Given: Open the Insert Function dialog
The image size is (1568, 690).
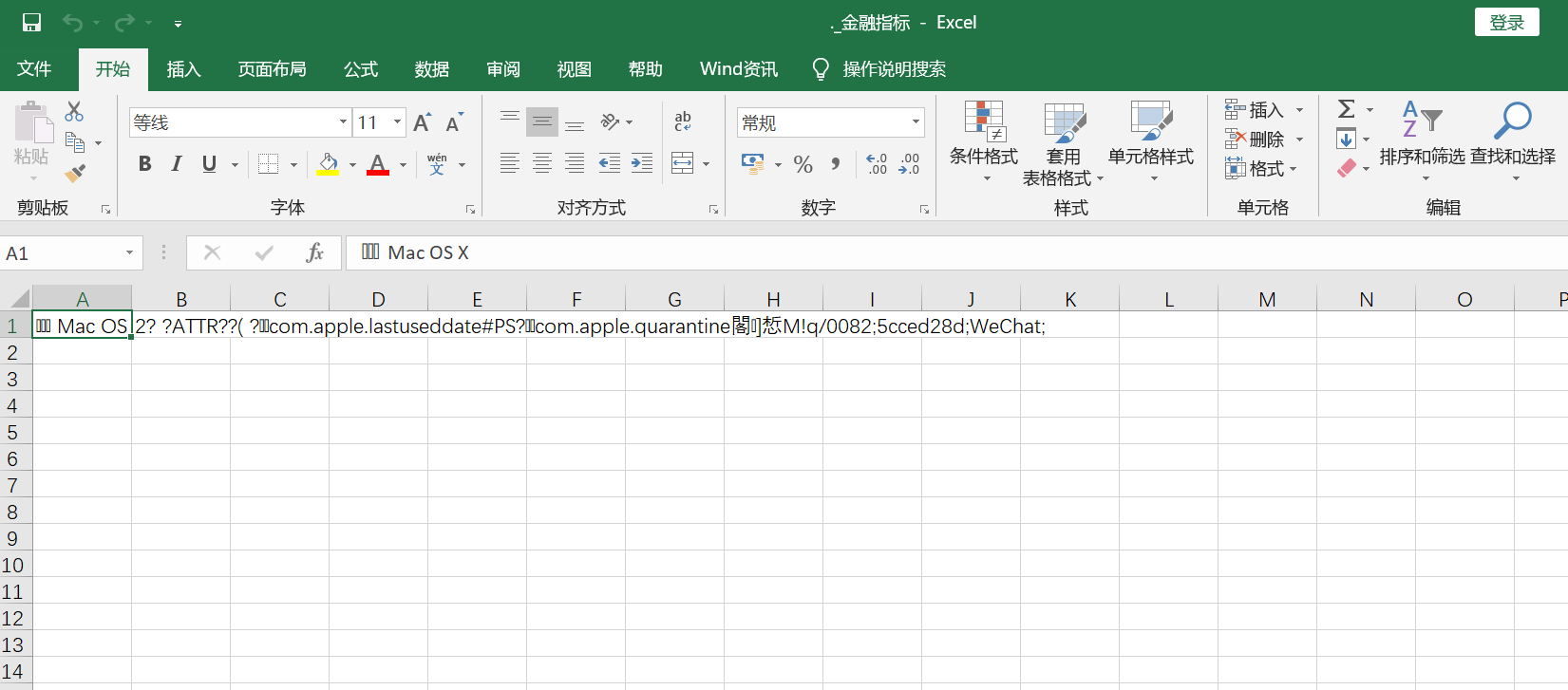Looking at the screenshot, I should [315, 252].
